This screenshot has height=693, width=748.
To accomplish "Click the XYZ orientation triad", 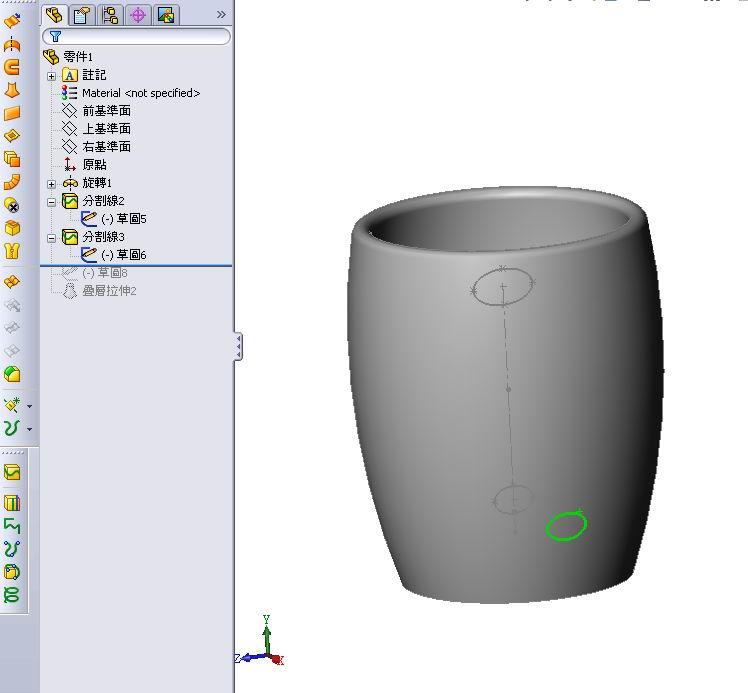I will [260, 641].
